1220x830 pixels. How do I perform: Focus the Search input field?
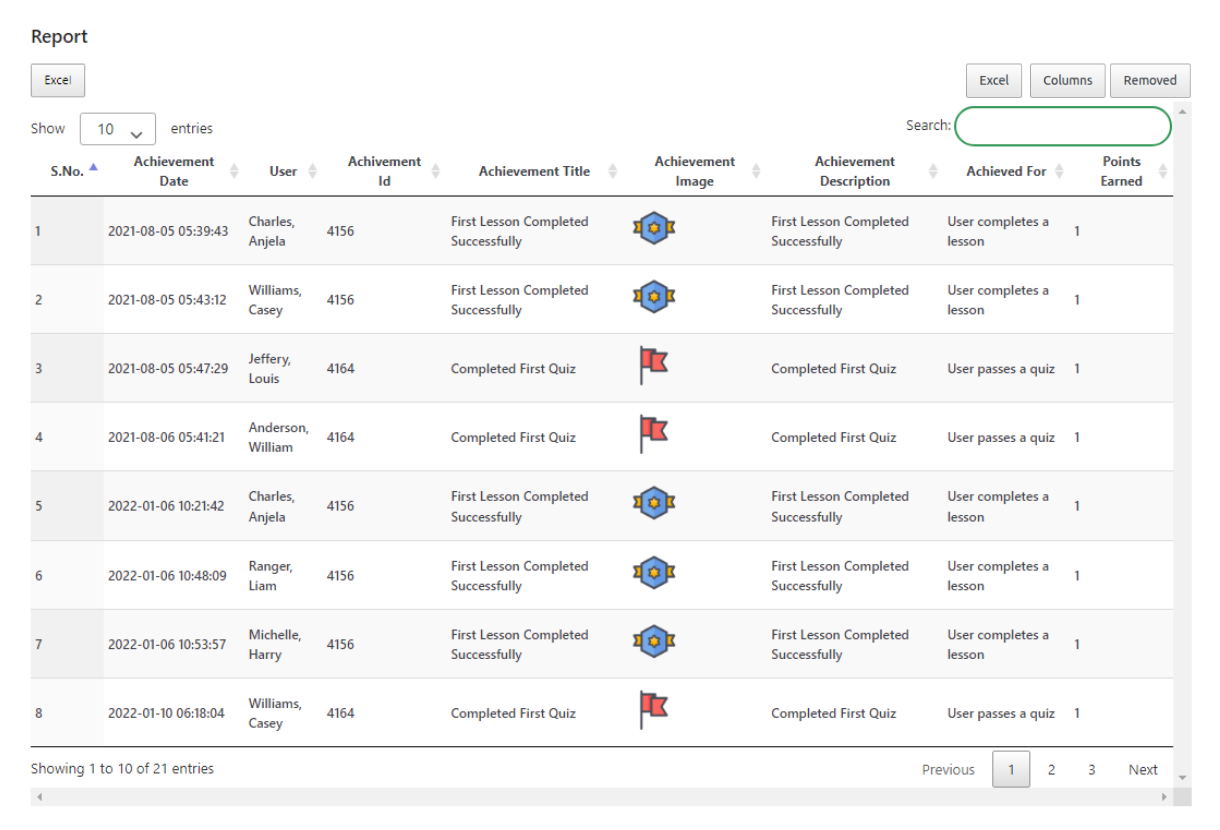1063,126
